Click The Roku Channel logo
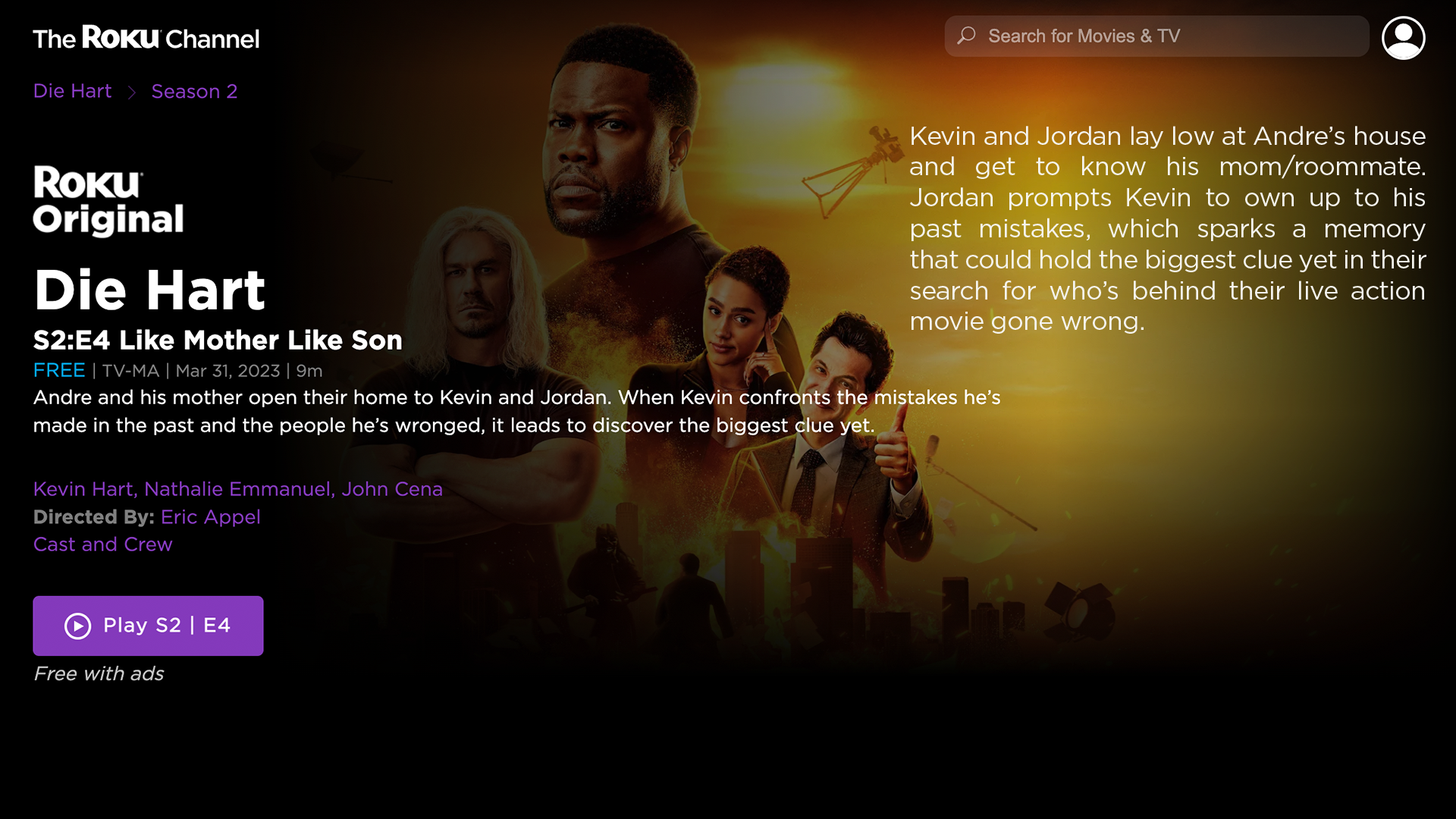This screenshot has height=819, width=1456. point(146,38)
